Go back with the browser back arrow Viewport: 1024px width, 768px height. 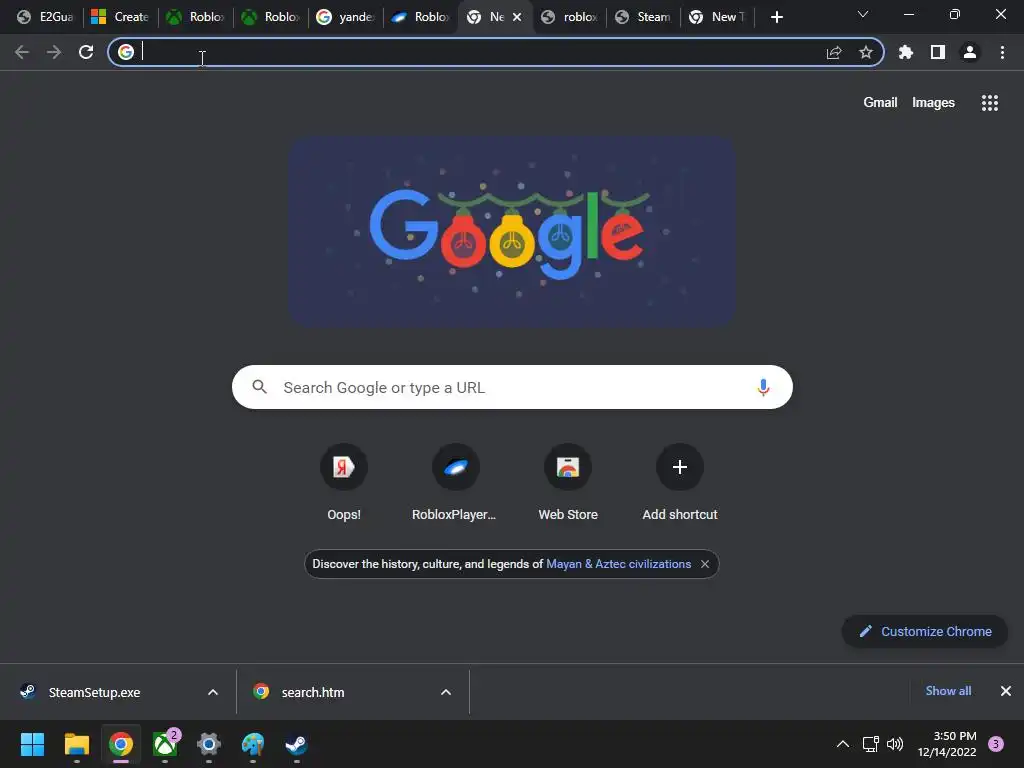click(x=22, y=52)
